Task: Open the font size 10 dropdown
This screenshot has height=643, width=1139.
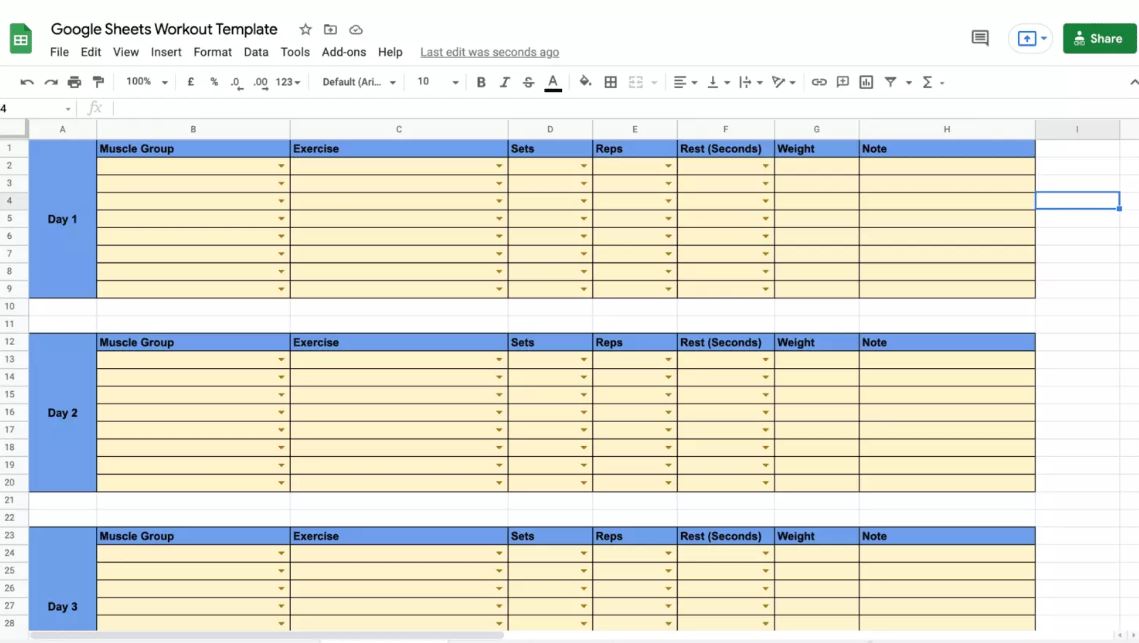Action: [x=437, y=82]
